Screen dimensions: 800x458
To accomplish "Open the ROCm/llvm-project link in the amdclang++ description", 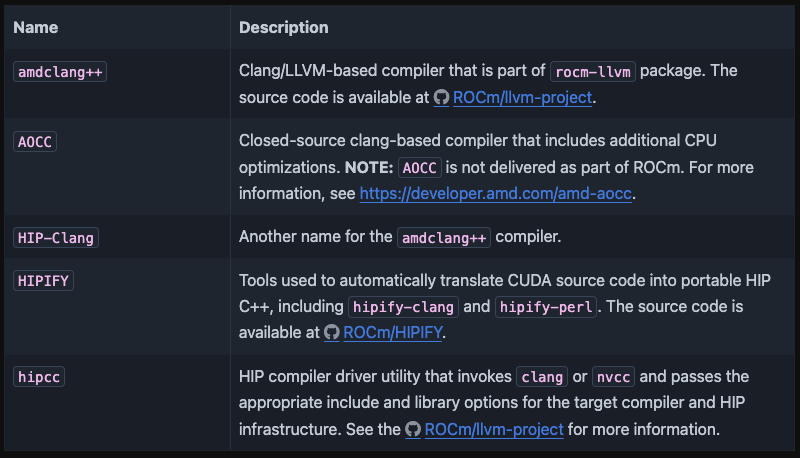I will (524, 98).
